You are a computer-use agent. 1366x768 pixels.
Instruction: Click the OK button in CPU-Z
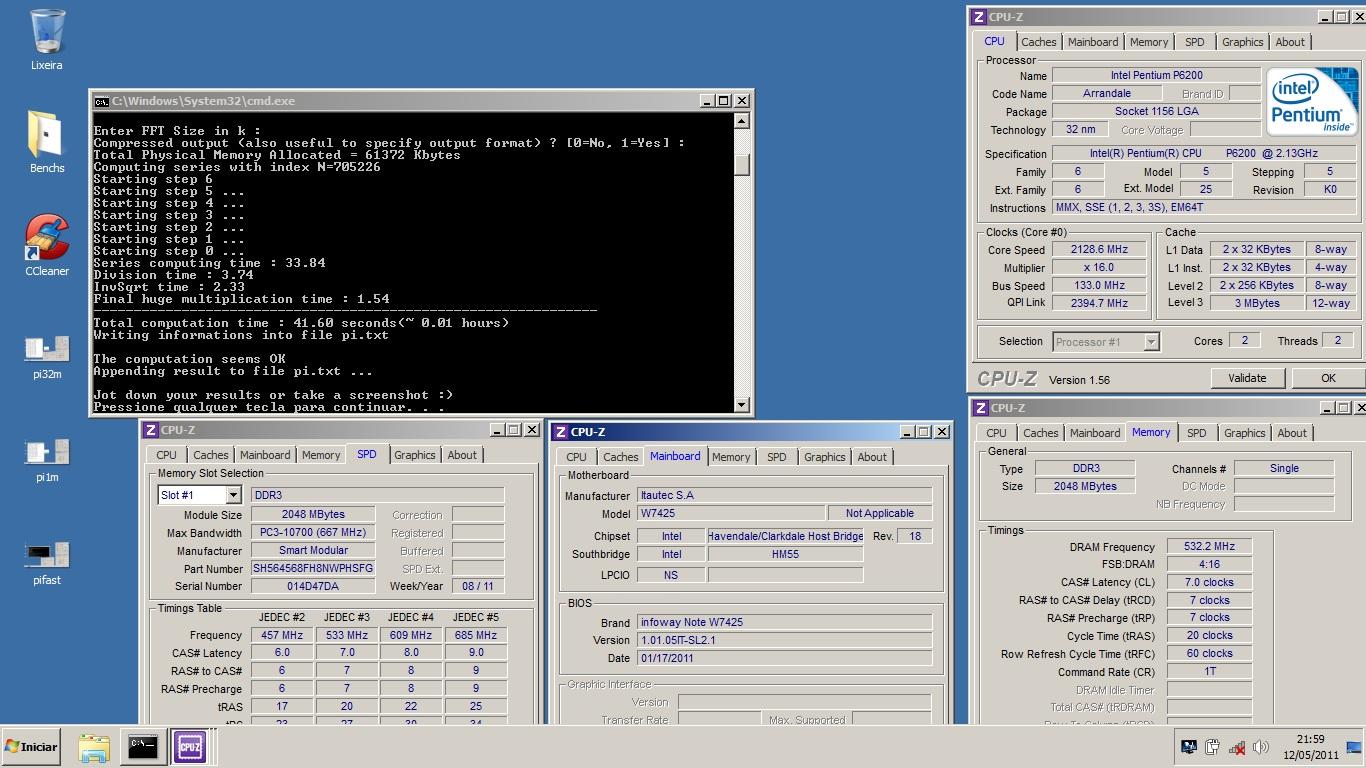click(1328, 378)
